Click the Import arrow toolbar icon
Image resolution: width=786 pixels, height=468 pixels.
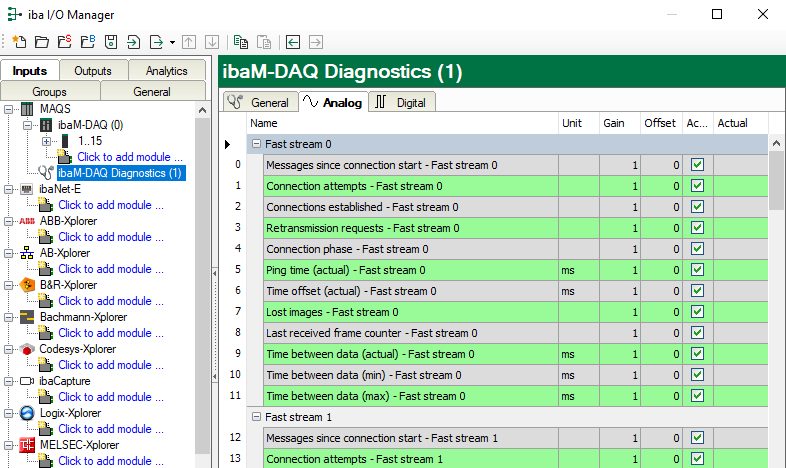click(133, 42)
